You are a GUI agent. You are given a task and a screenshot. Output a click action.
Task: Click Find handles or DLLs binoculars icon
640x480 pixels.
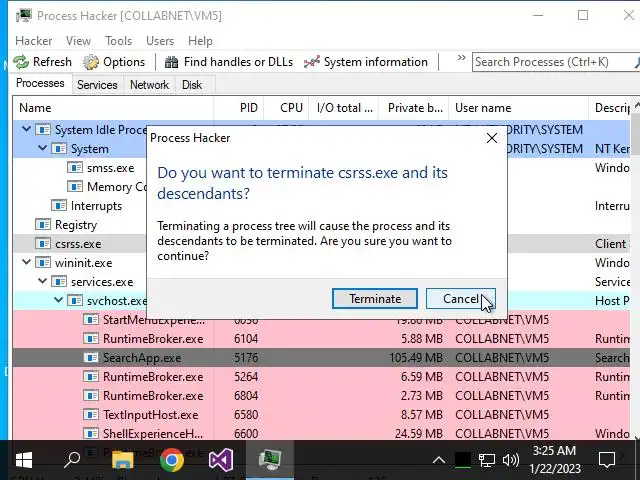click(x=171, y=62)
